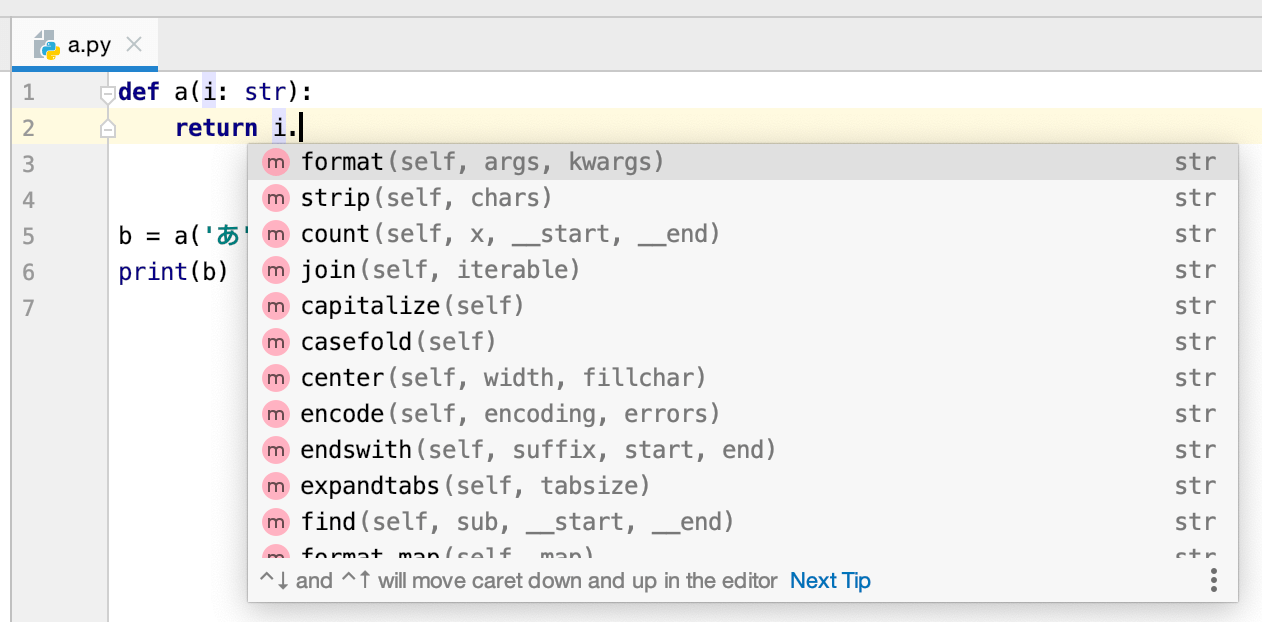Choose center(self, width, fillchar) suggestion
1262x622 pixels.
click(743, 378)
